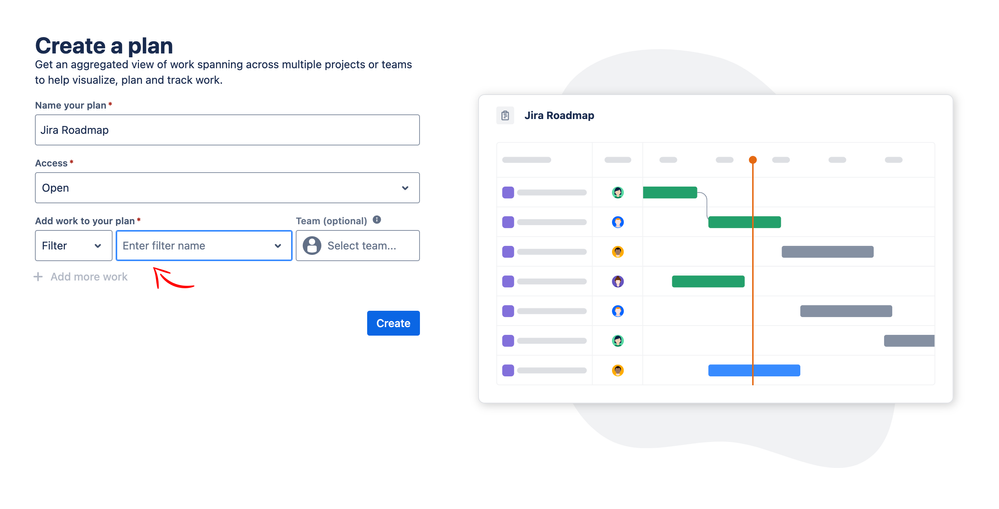Click the 'Add work to your plan' label
This screenshot has width=999, height=509.
85,221
